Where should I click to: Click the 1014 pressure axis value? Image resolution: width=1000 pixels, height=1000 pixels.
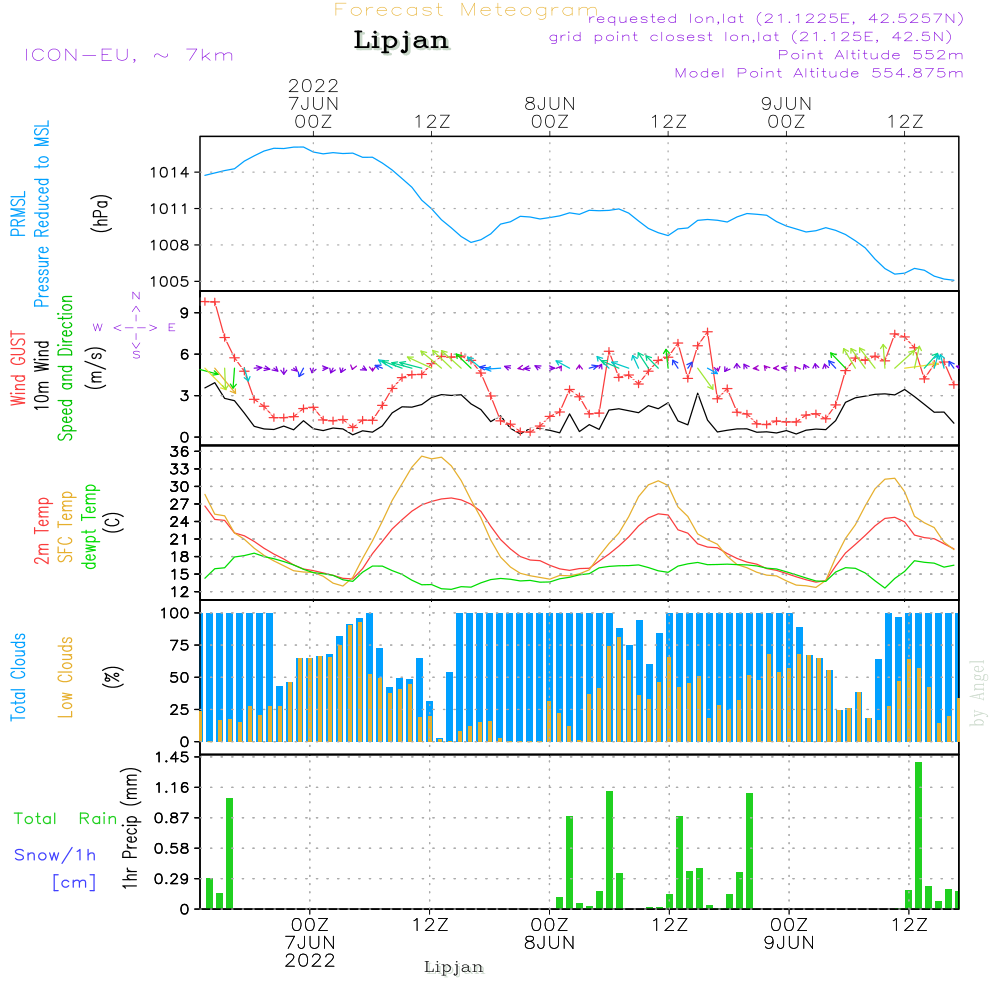coord(170,172)
